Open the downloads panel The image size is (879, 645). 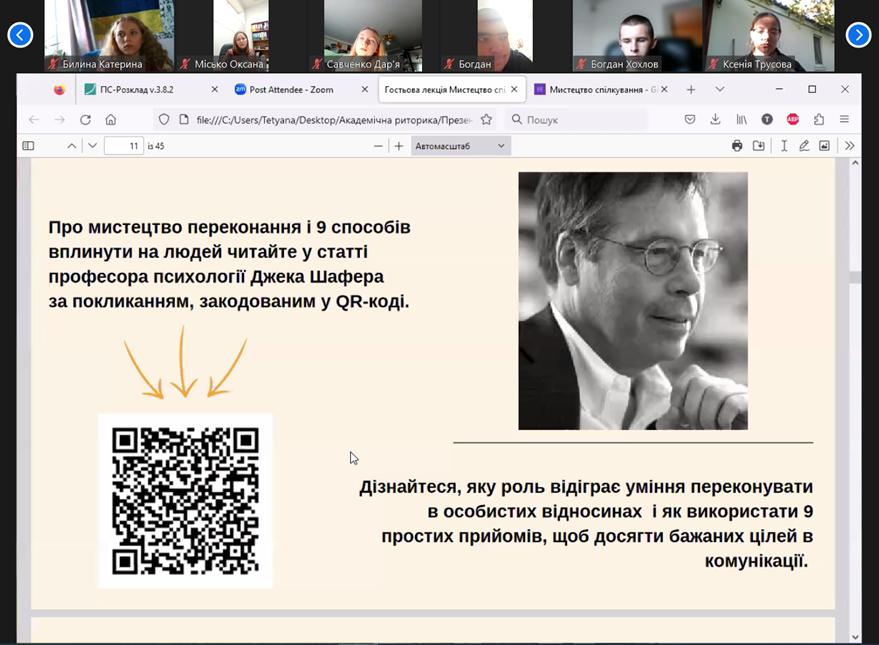point(715,119)
